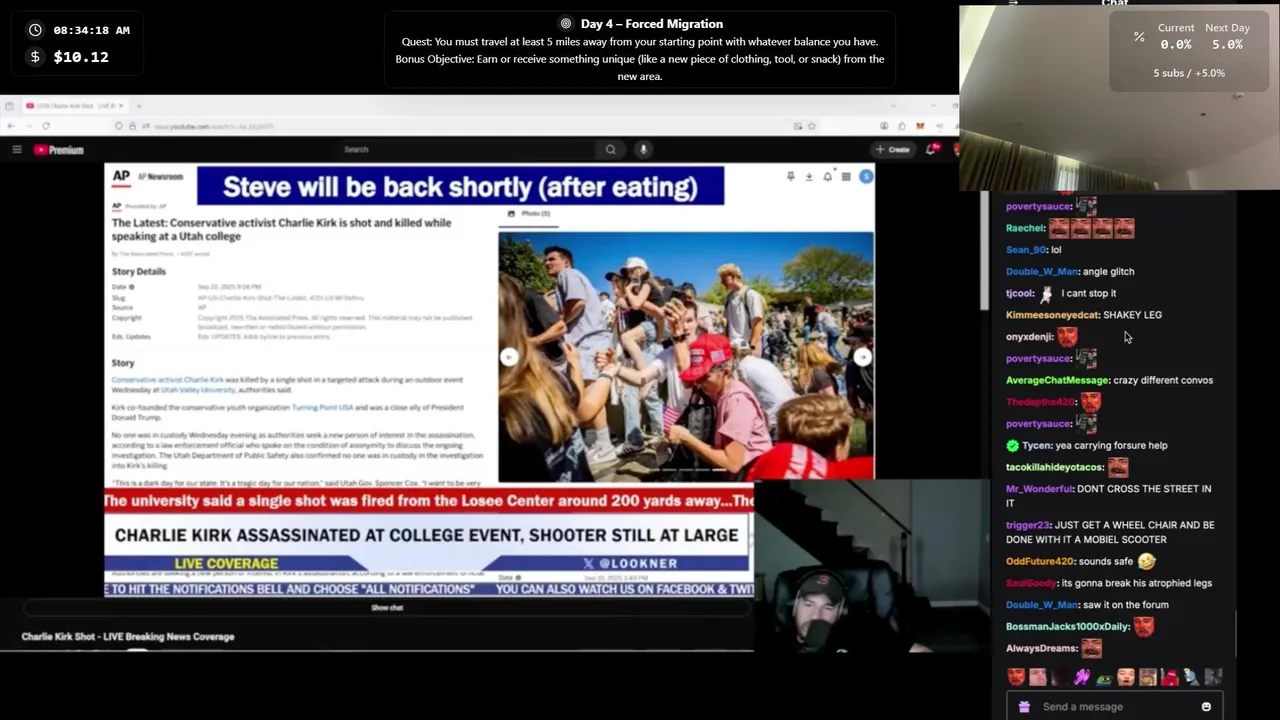Pick the purple quick emote above chat input
This screenshot has width=1280, height=720.
pyautogui.click(x=1082, y=678)
